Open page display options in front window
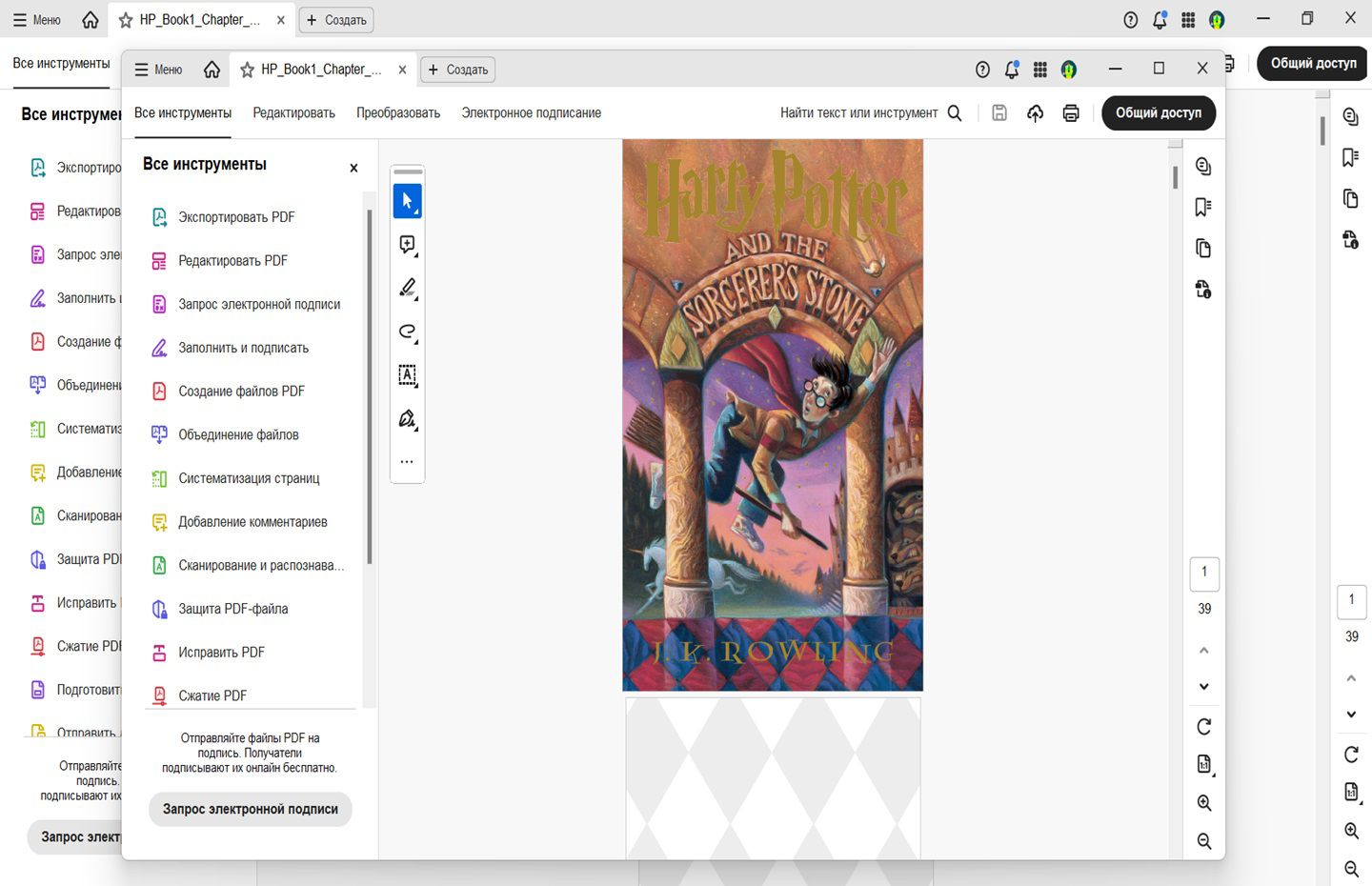This screenshot has height=886, width=1372. pos(1204,765)
